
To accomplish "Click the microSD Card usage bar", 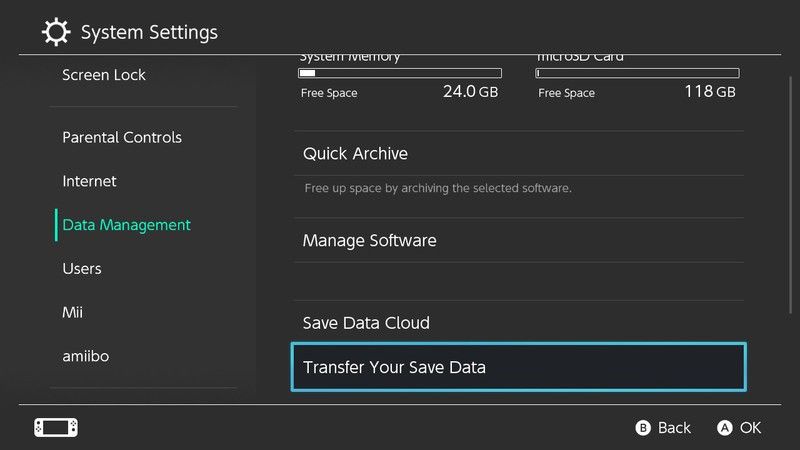I will click(637, 73).
